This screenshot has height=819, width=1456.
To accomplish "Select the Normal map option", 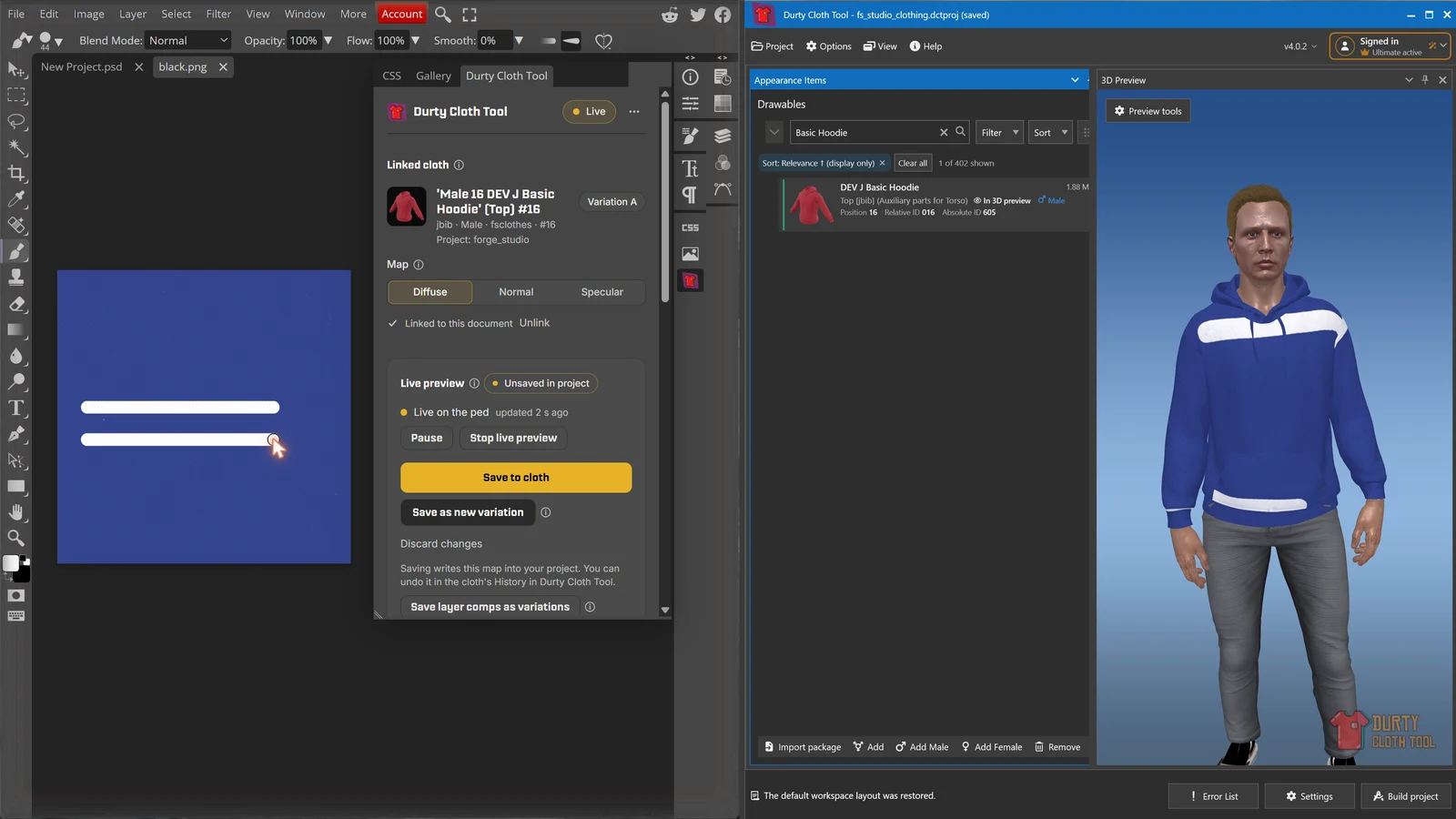I will pos(516,292).
